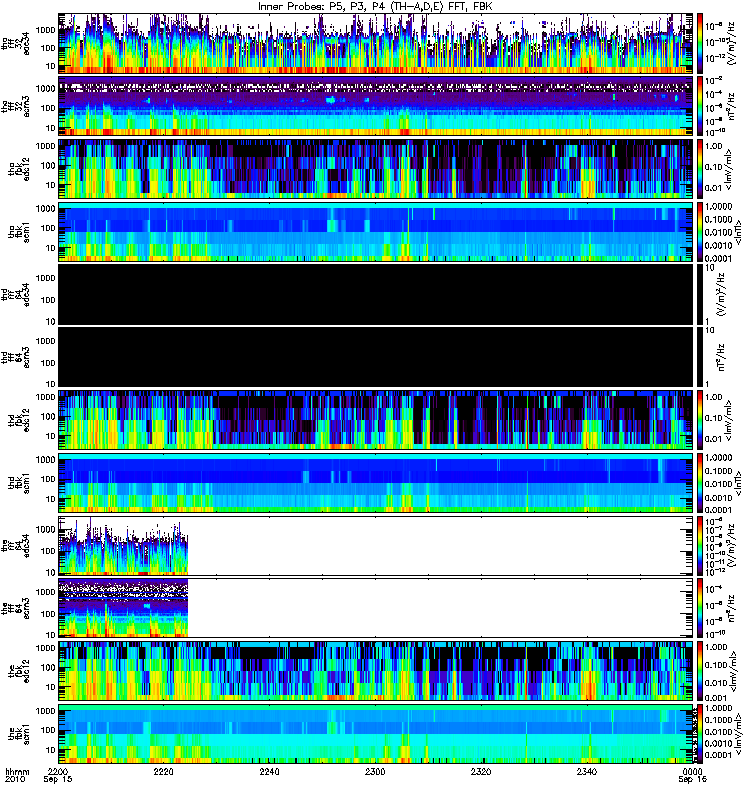
Task: Click the 2220 time axis label
Action: point(163,772)
